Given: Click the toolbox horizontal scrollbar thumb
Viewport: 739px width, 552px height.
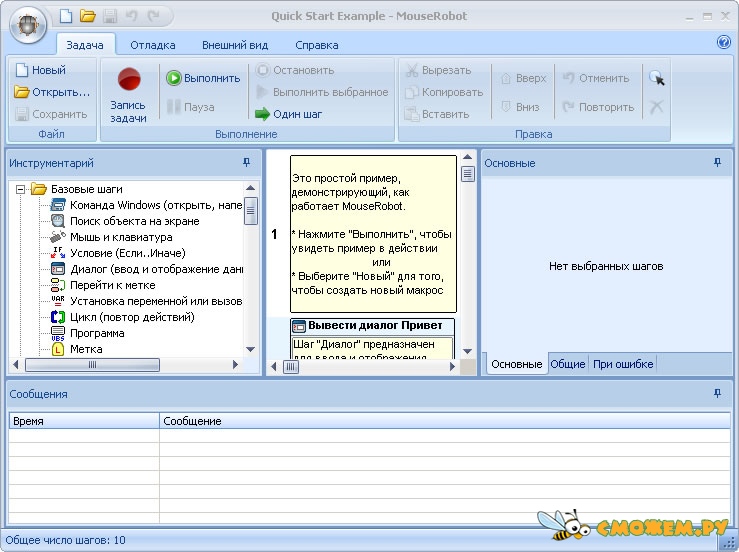Looking at the screenshot, I should pos(92,364).
